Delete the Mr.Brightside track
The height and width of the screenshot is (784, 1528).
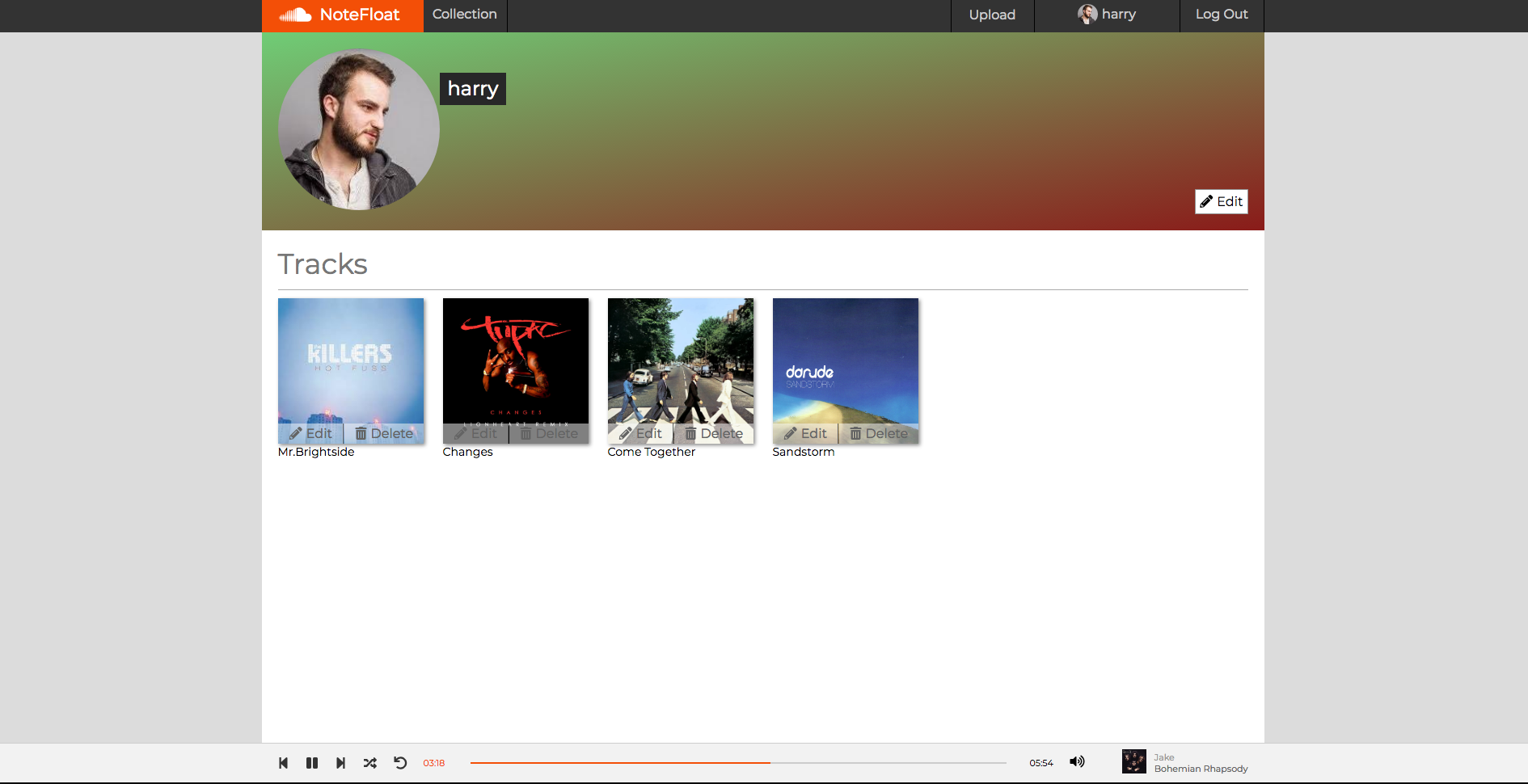384,434
